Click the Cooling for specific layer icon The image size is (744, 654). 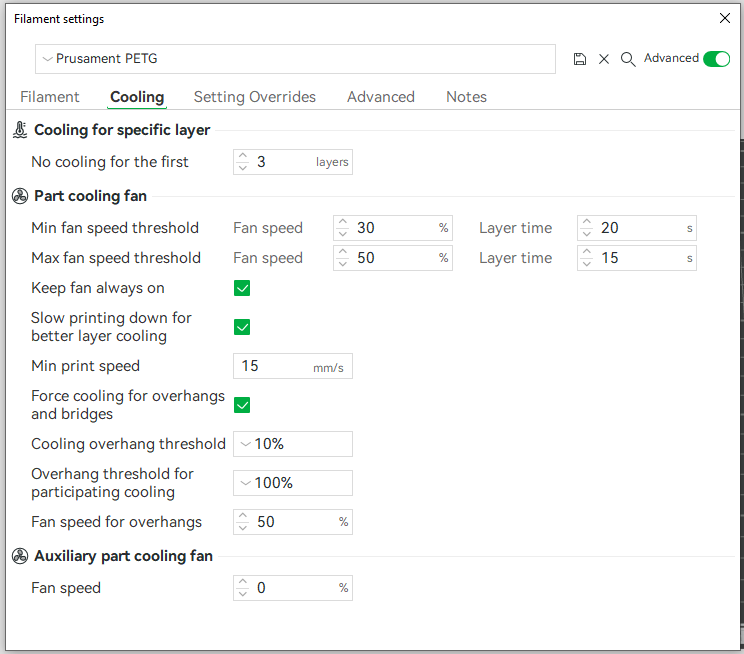(19, 130)
